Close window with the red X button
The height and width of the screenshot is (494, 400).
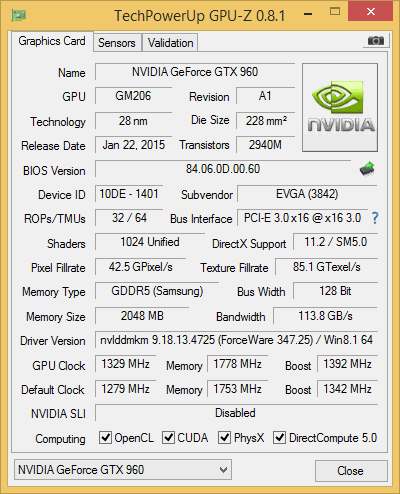[371, 12]
